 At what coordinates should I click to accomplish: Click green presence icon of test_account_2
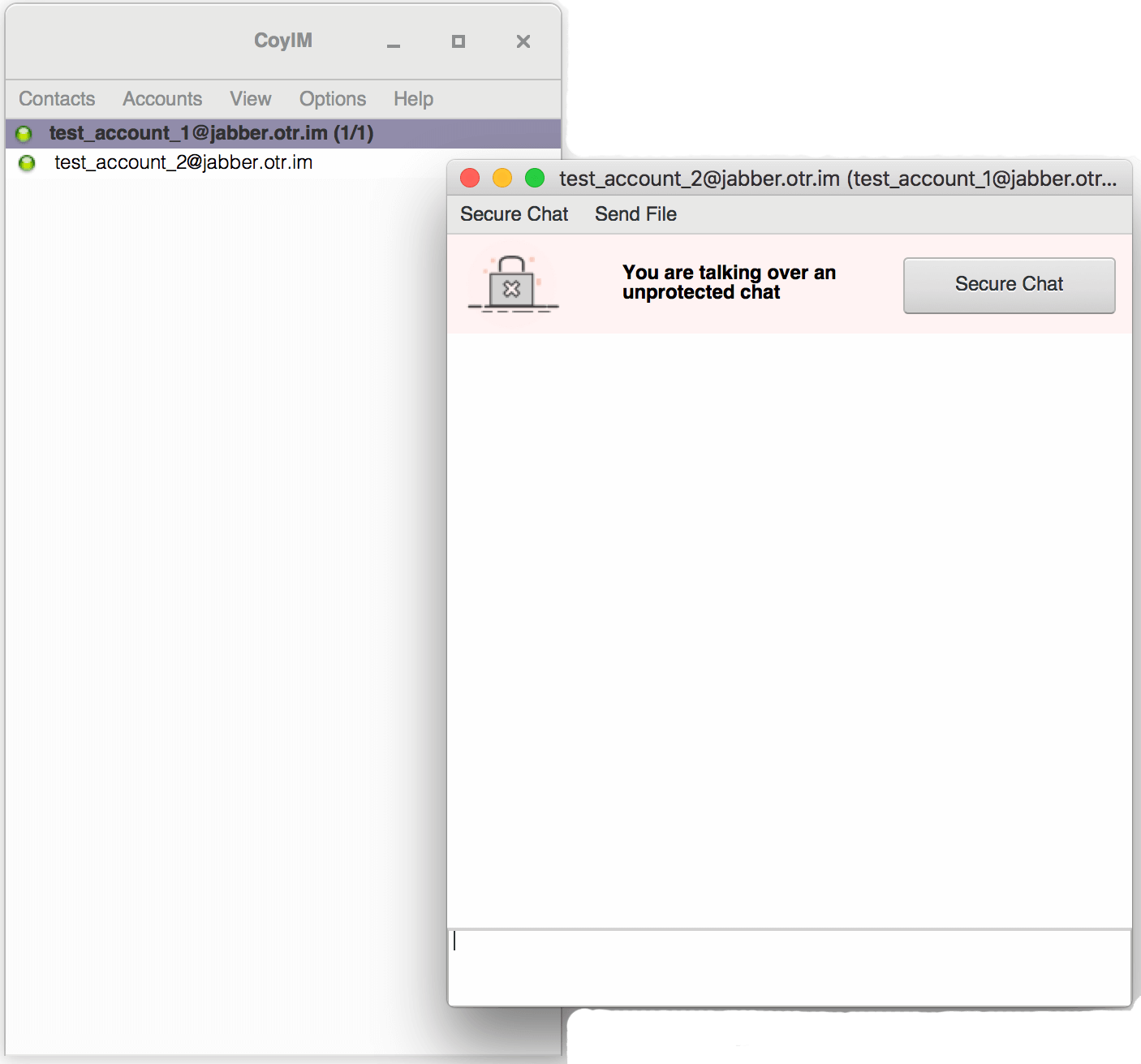27,163
